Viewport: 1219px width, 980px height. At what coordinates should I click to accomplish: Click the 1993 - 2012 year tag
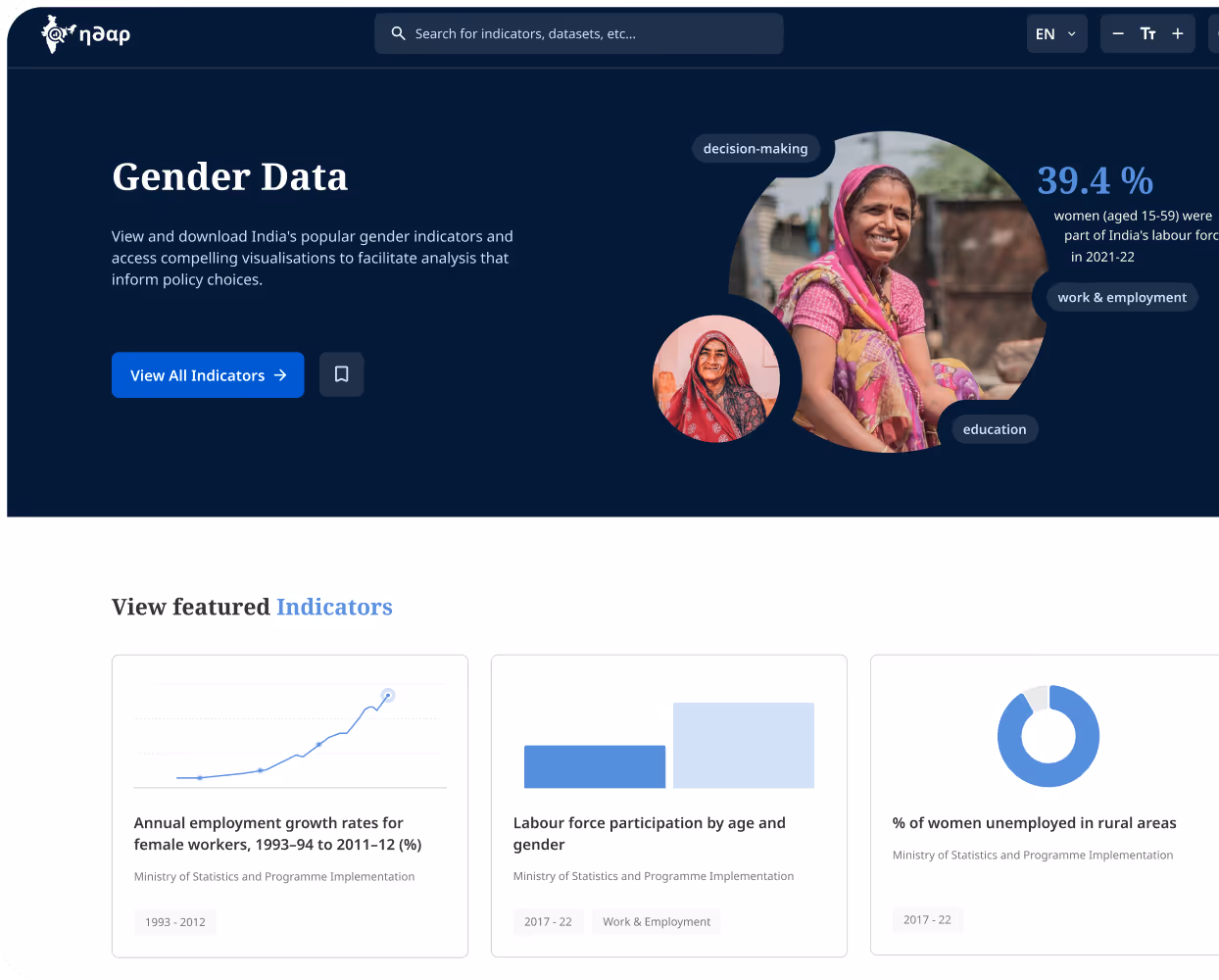pyautogui.click(x=175, y=922)
